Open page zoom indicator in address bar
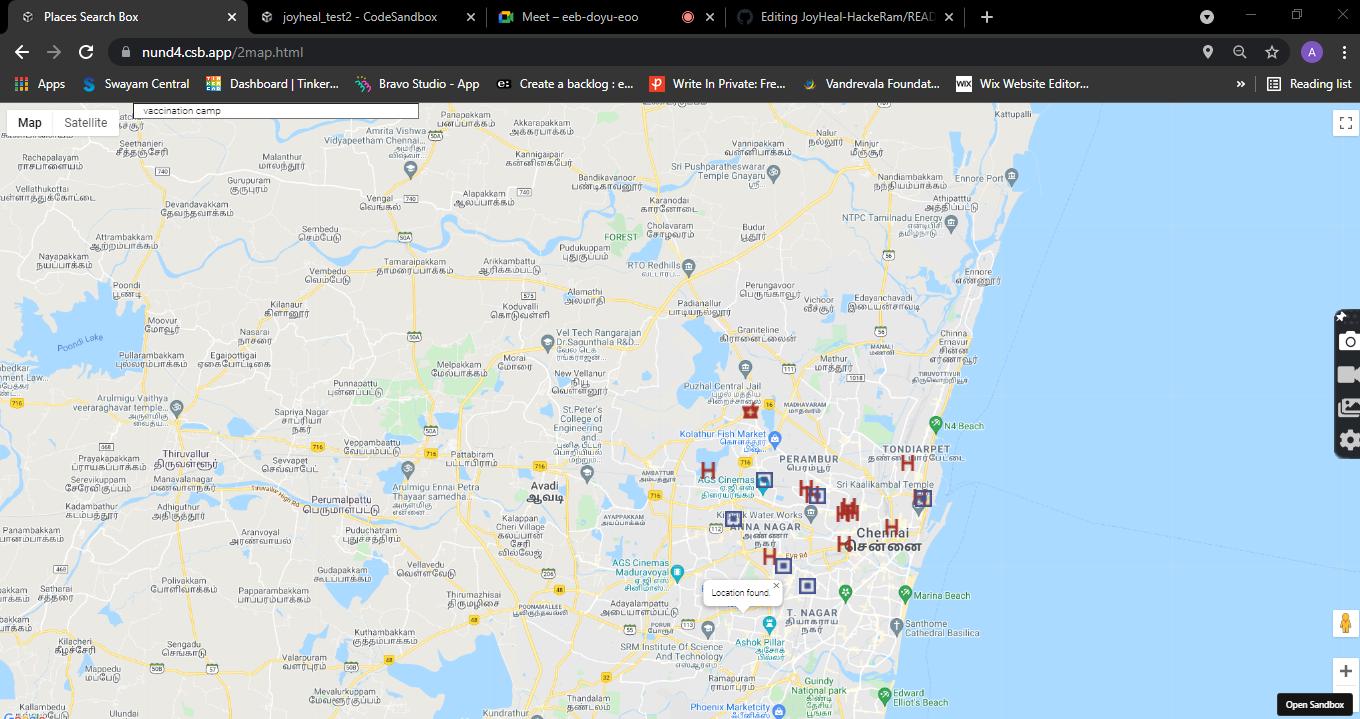This screenshot has width=1360, height=719. pos(1240,52)
